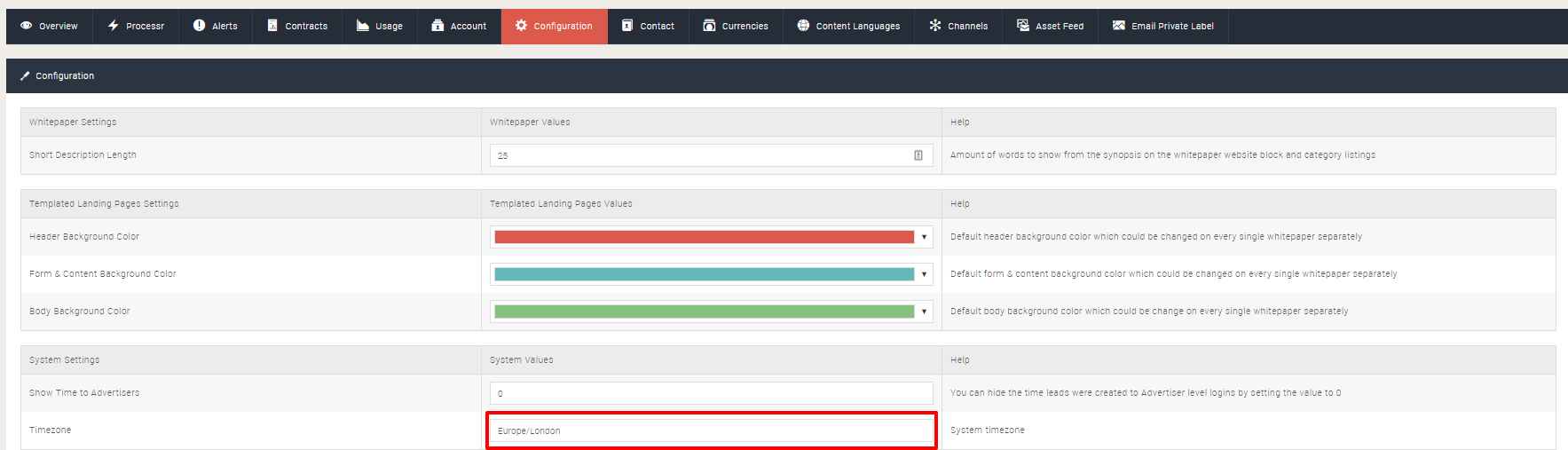
Task: Click the red Header Background color swatch
Action: tap(704, 237)
